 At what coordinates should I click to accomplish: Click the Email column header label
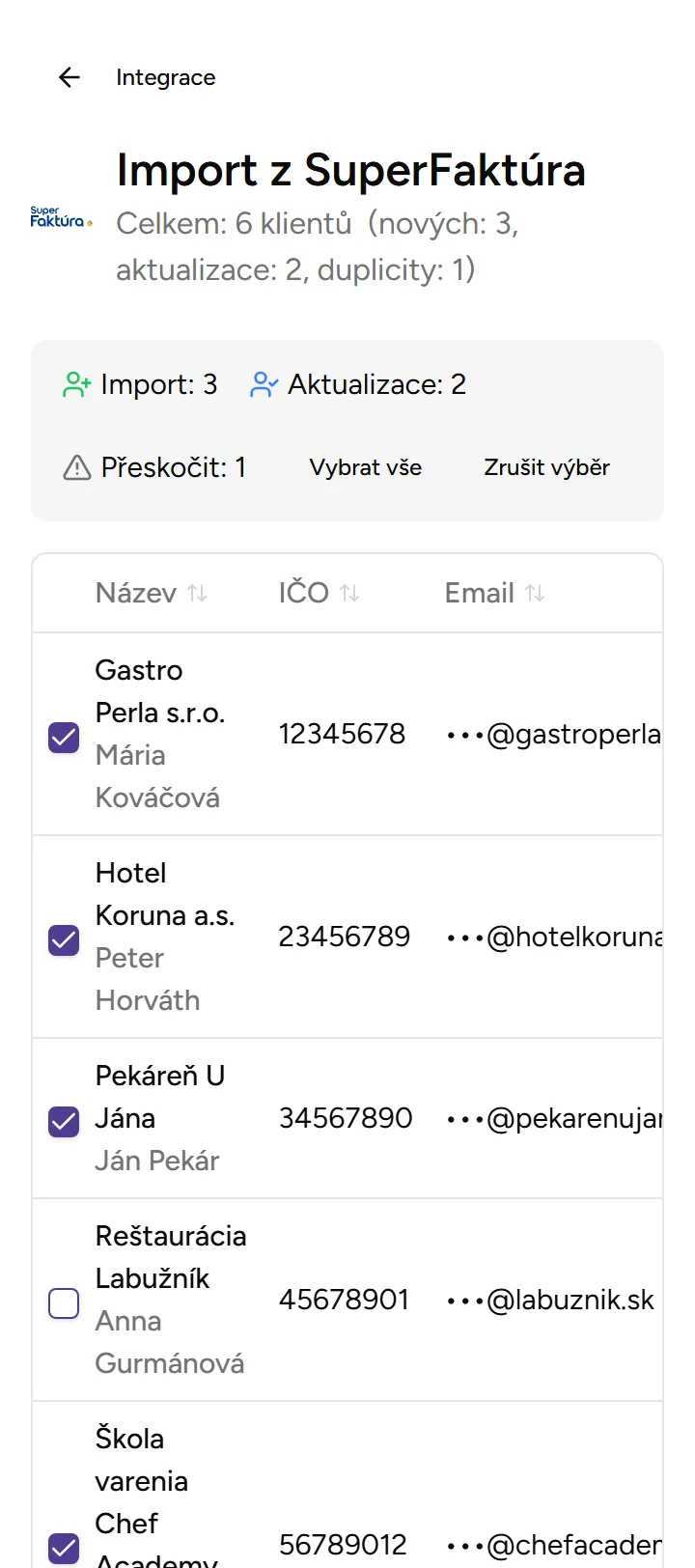tap(479, 593)
